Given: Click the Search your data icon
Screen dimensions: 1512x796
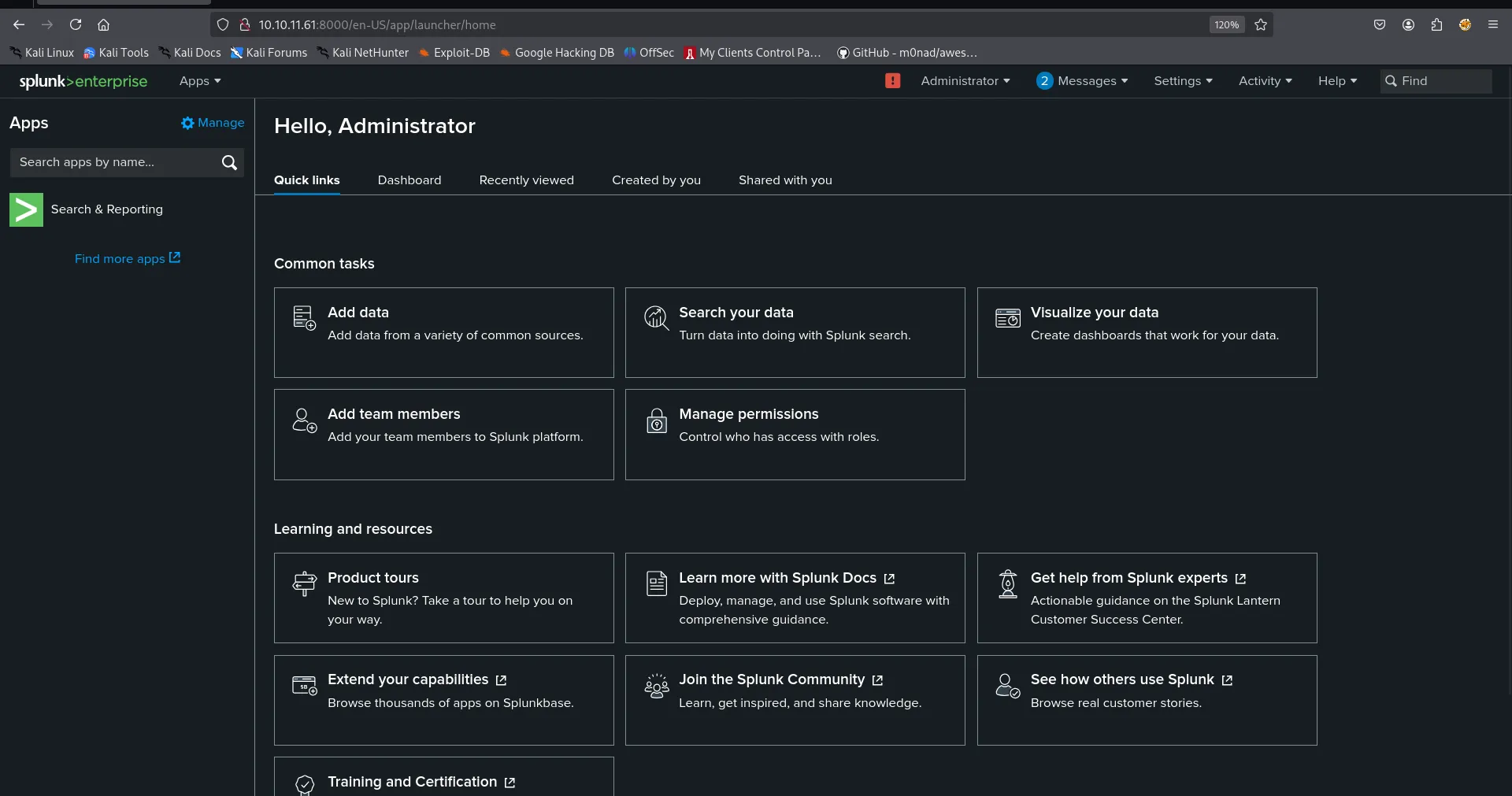Looking at the screenshot, I should (656, 318).
